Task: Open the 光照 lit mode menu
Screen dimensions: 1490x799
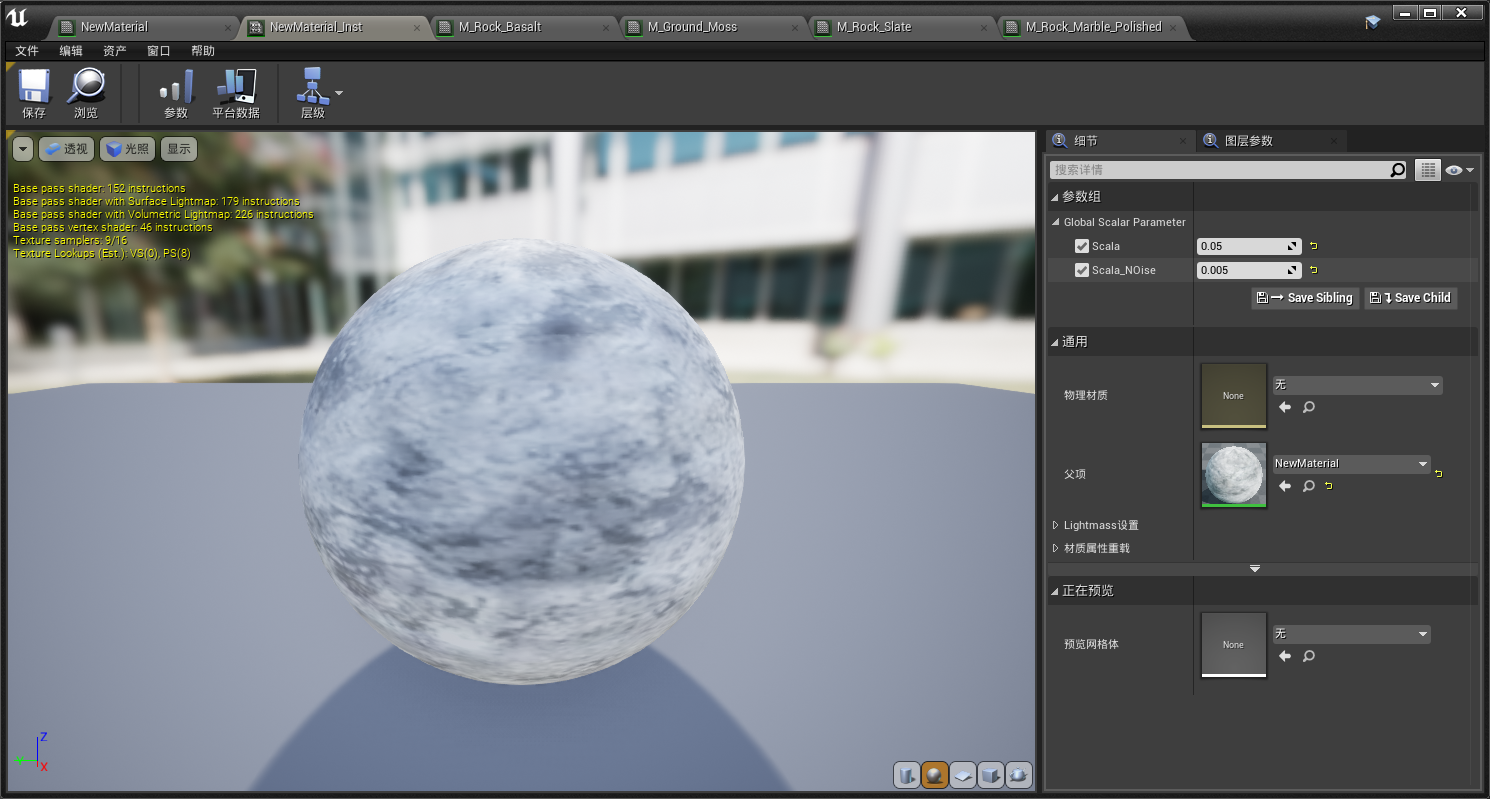Action: (127, 149)
